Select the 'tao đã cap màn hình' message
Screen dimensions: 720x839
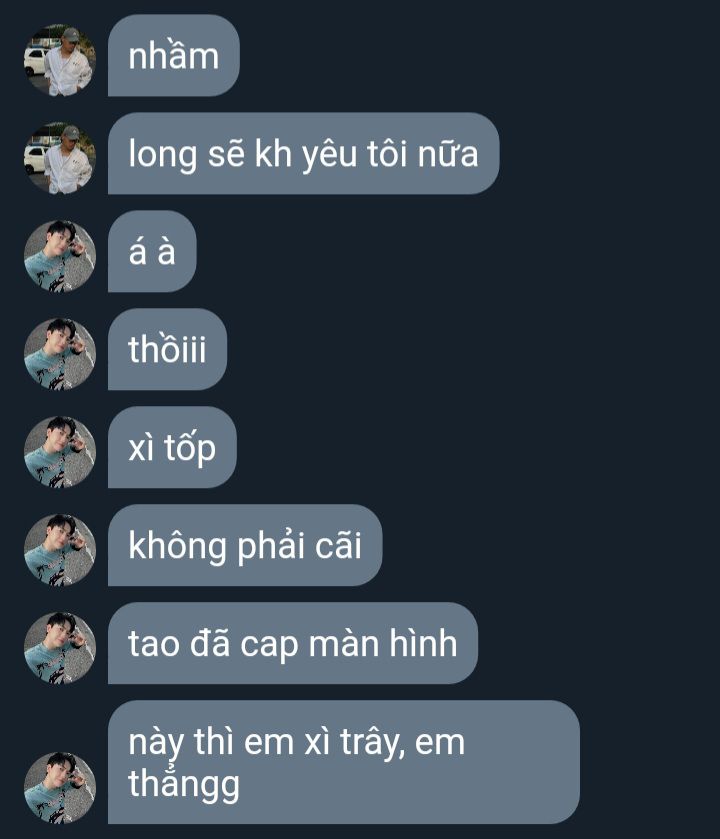coord(293,643)
